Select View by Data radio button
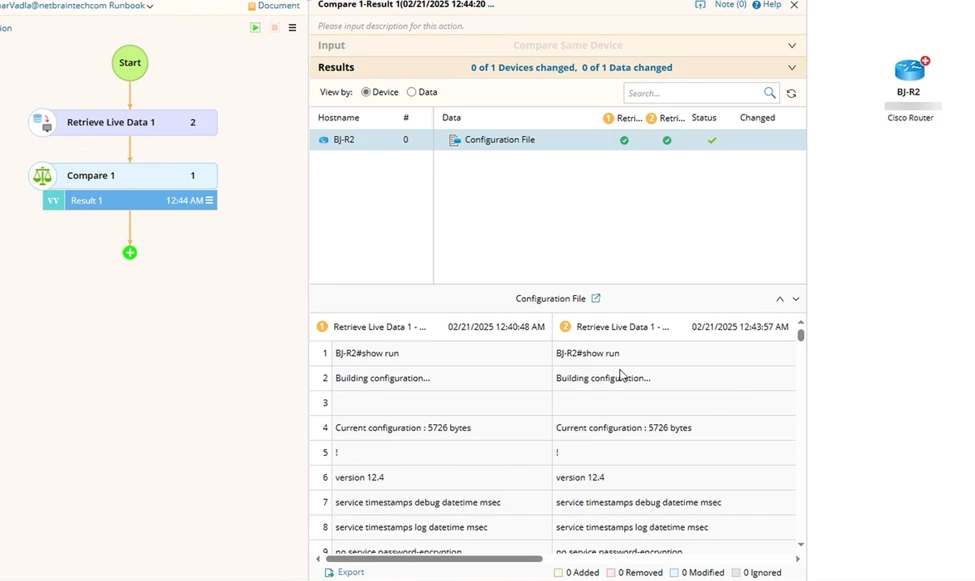Image resolution: width=975 pixels, height=581 pixels. [x=411, y=92]
